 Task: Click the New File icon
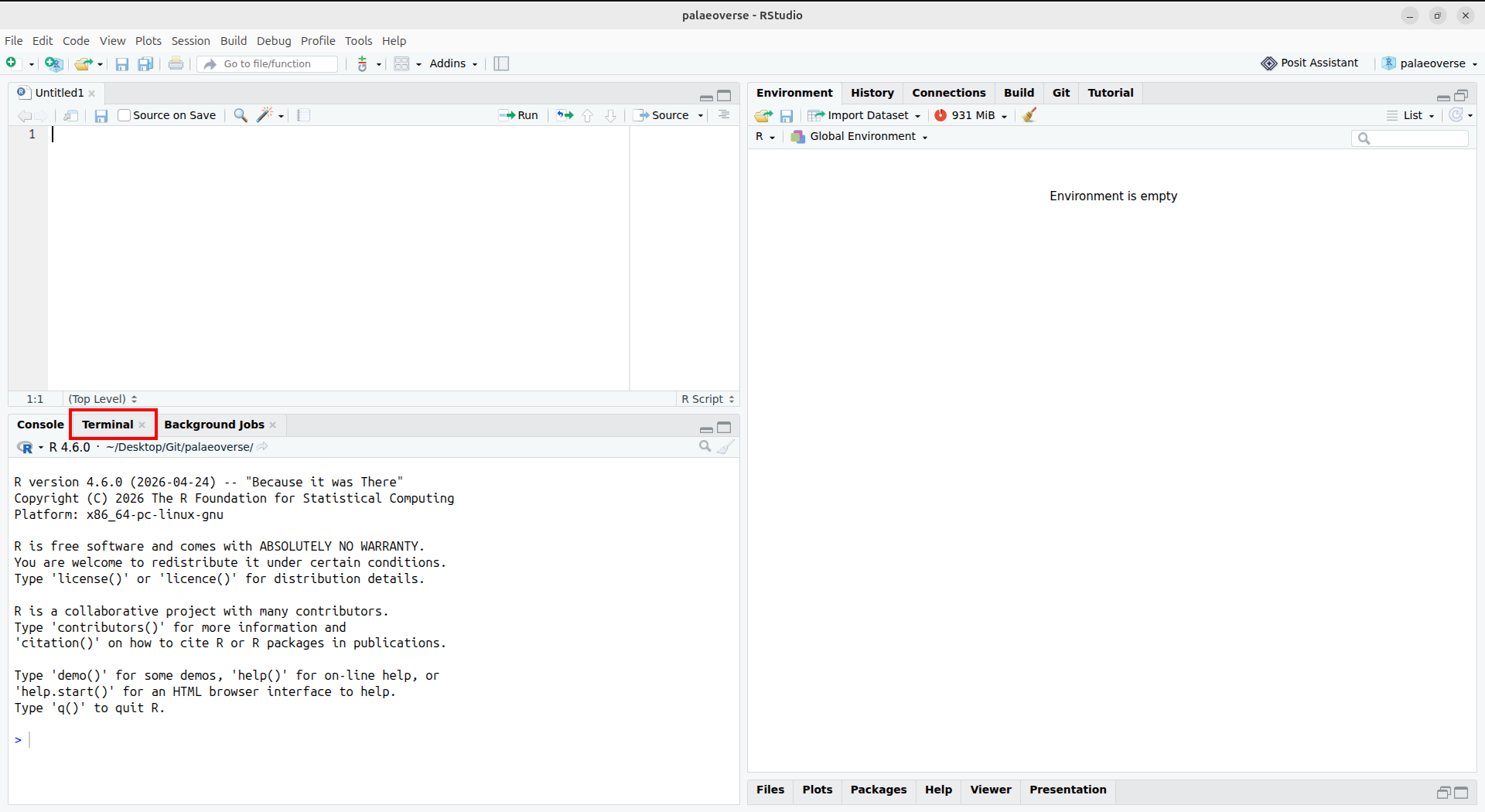click(12, 63)
